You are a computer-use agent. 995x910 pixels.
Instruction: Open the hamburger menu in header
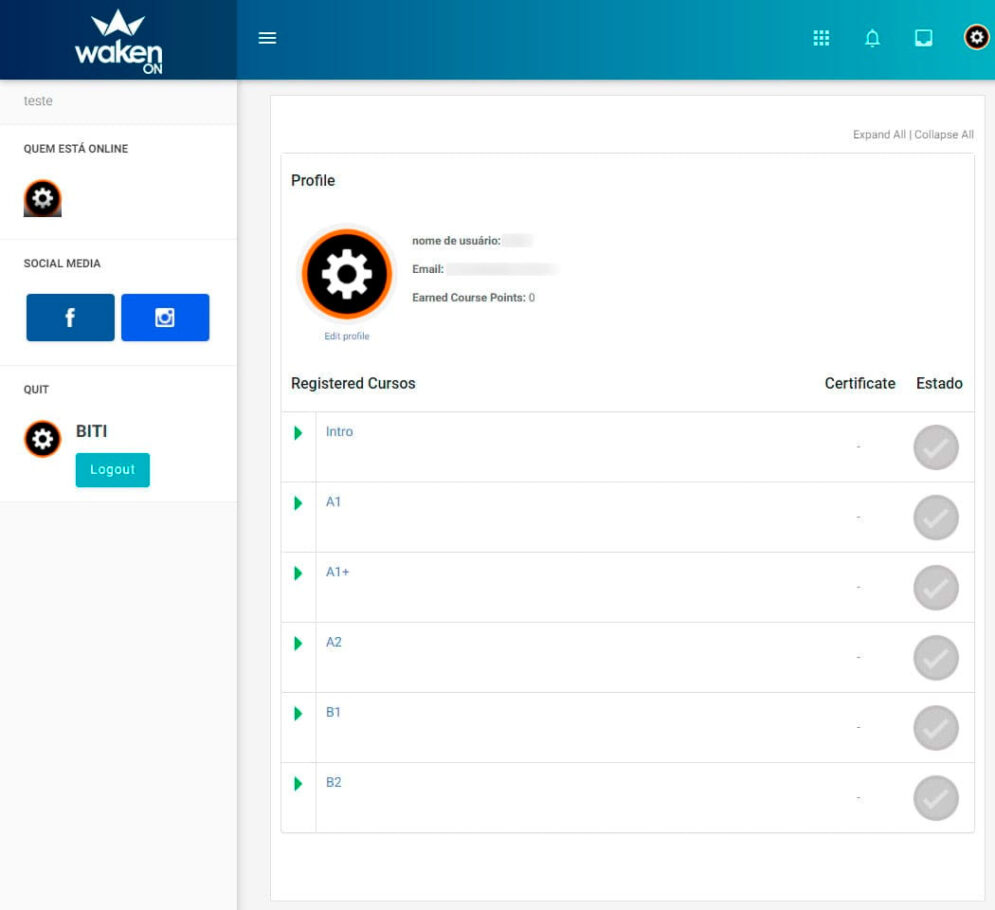(x=267, y=38)
